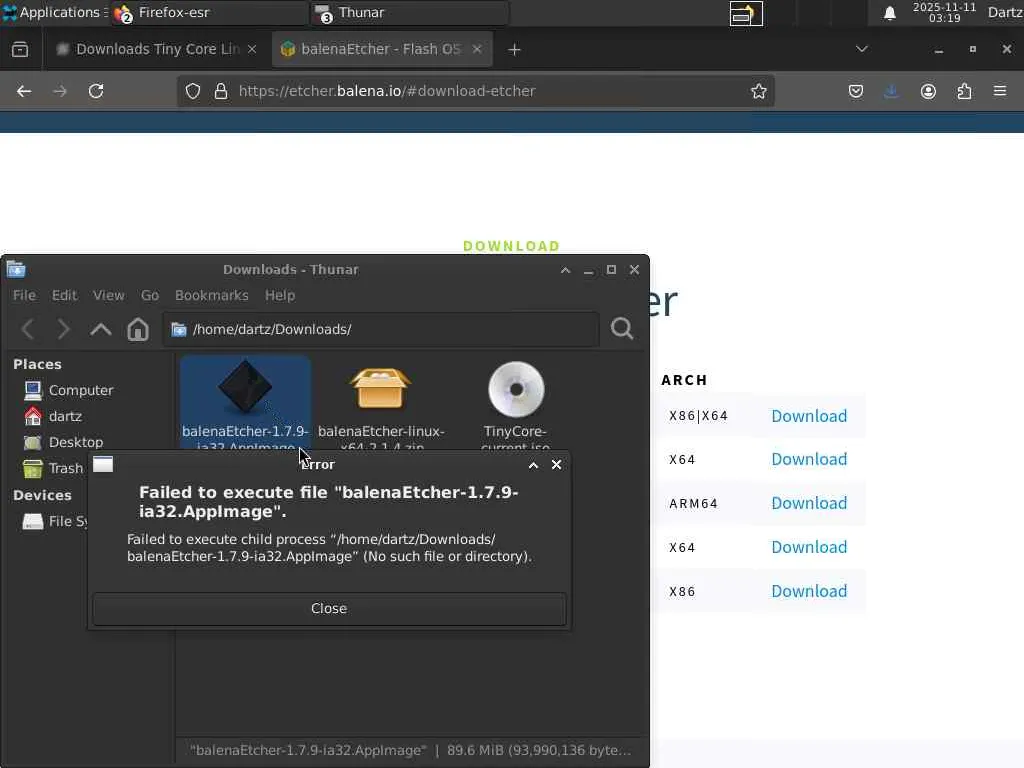Open Firefox hamburger application menu
The image size is (1024, 768).
1000,91
